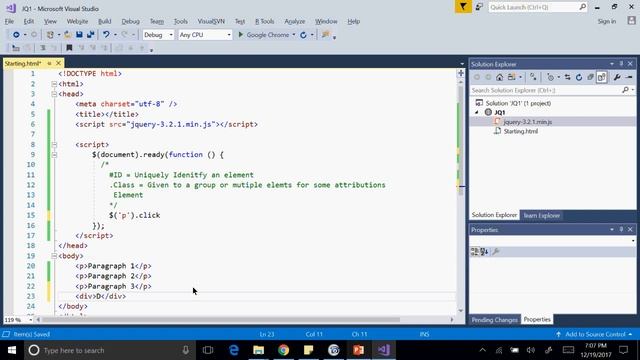Image resolution: width=640 pixels, height=360 pixels.
Task: Open the Solution Explorer search options dropdown
Action: 633,90
